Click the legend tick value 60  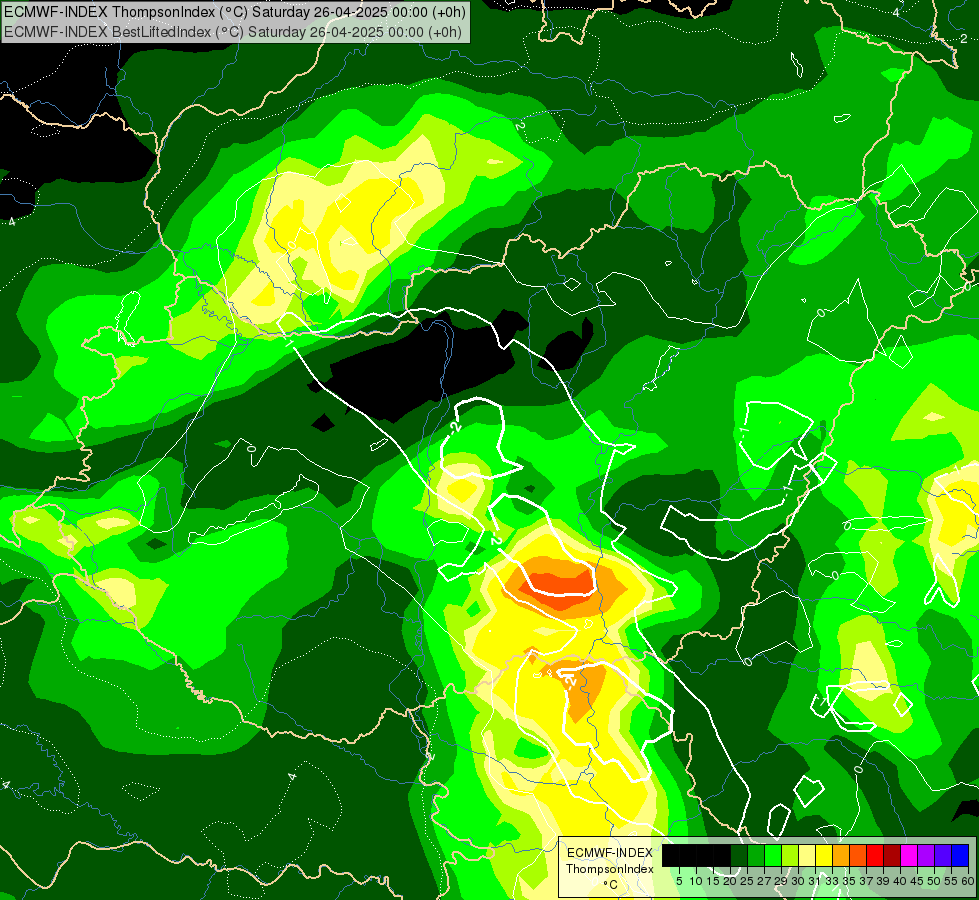tap(968, 881)
